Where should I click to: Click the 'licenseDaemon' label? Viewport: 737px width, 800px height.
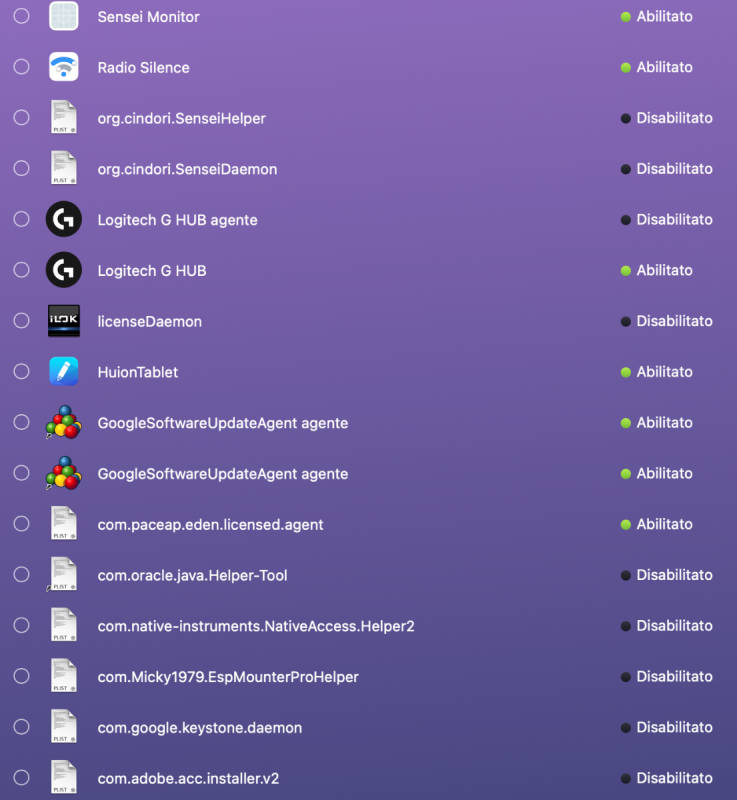coord(149,321)
